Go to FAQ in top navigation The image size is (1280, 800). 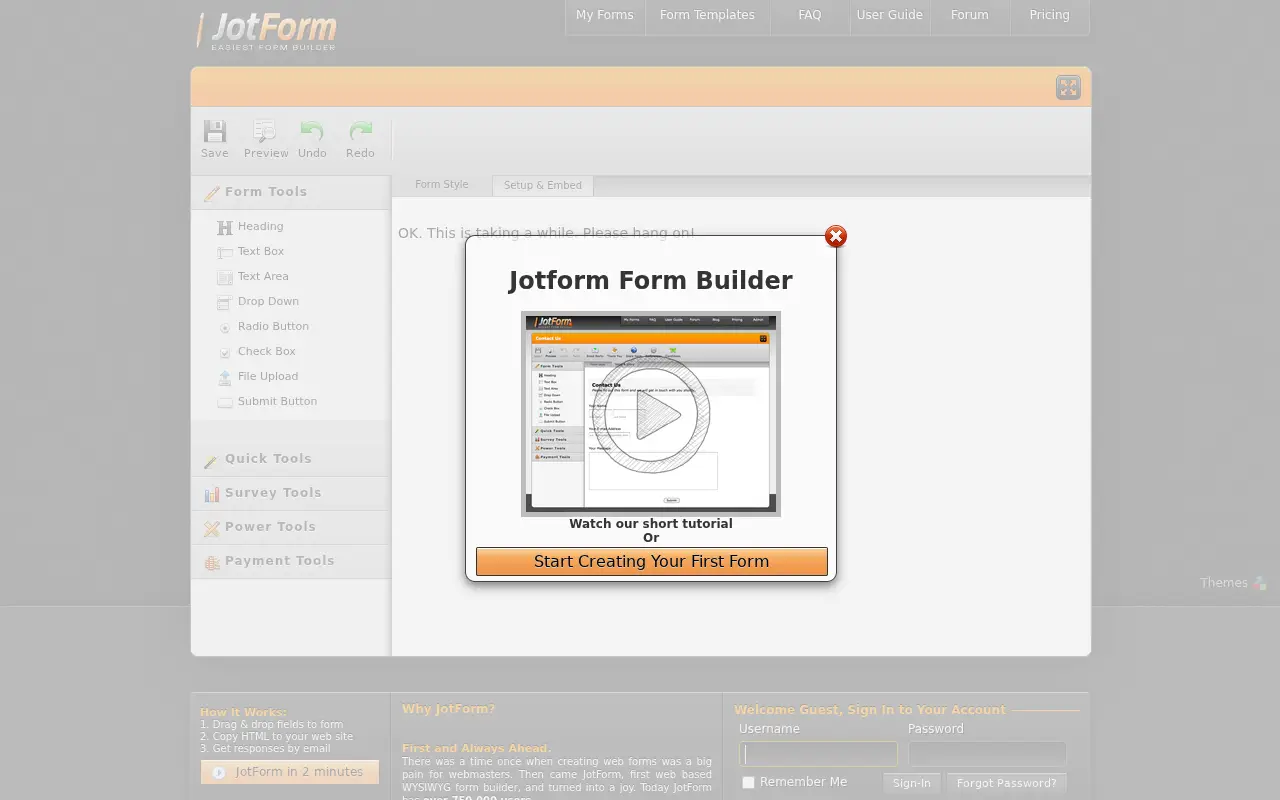810,16
